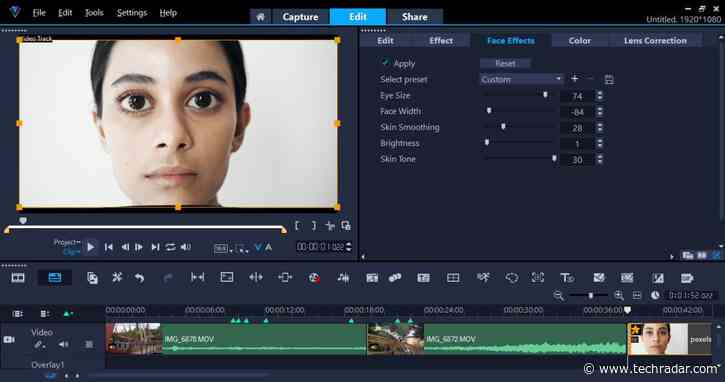Open the Split Screen template tool
This screenshot has width=725, height=382.
[x=453, y=278]
